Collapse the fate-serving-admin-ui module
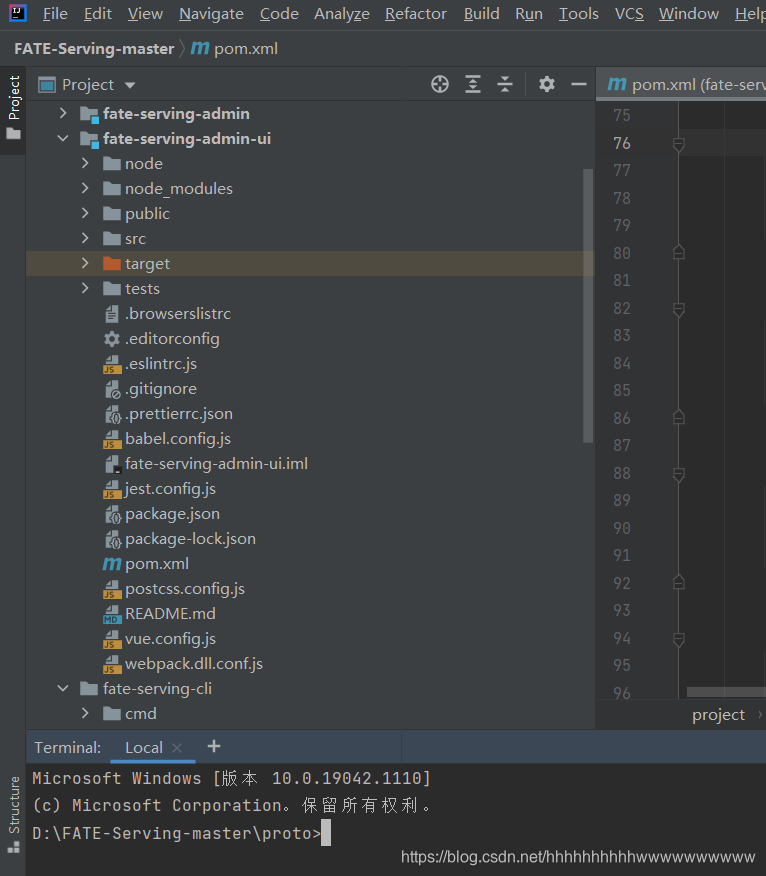 tap(63, 139)
